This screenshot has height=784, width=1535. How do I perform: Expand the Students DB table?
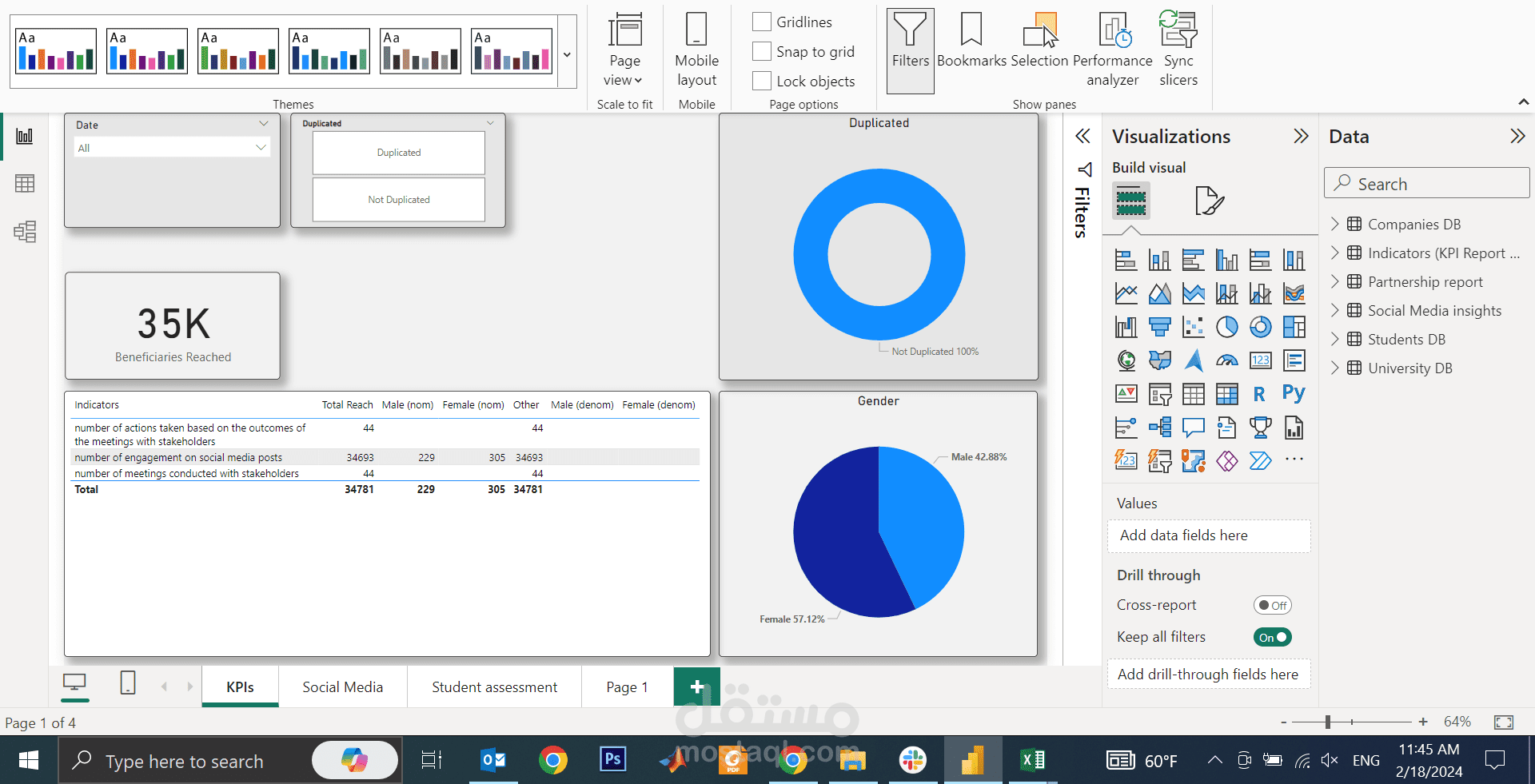coord(1336,339)
